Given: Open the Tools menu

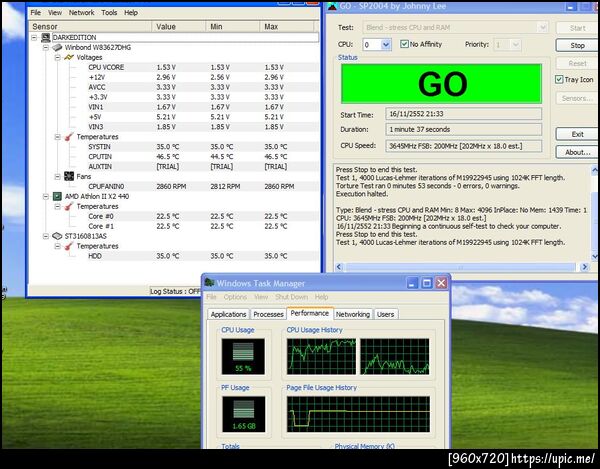Looking at the screenshot, I should coord(109,13).
